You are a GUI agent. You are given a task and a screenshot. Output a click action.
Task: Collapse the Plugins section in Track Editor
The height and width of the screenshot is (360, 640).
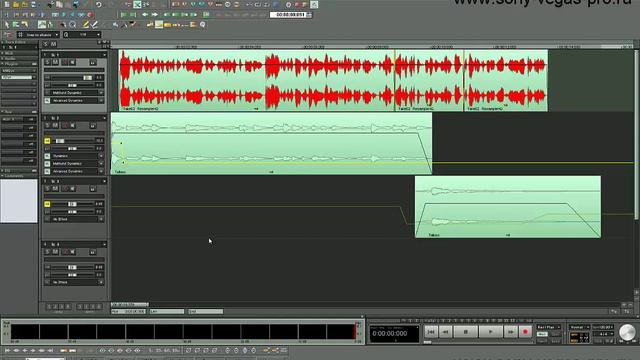tap(3, 64)
